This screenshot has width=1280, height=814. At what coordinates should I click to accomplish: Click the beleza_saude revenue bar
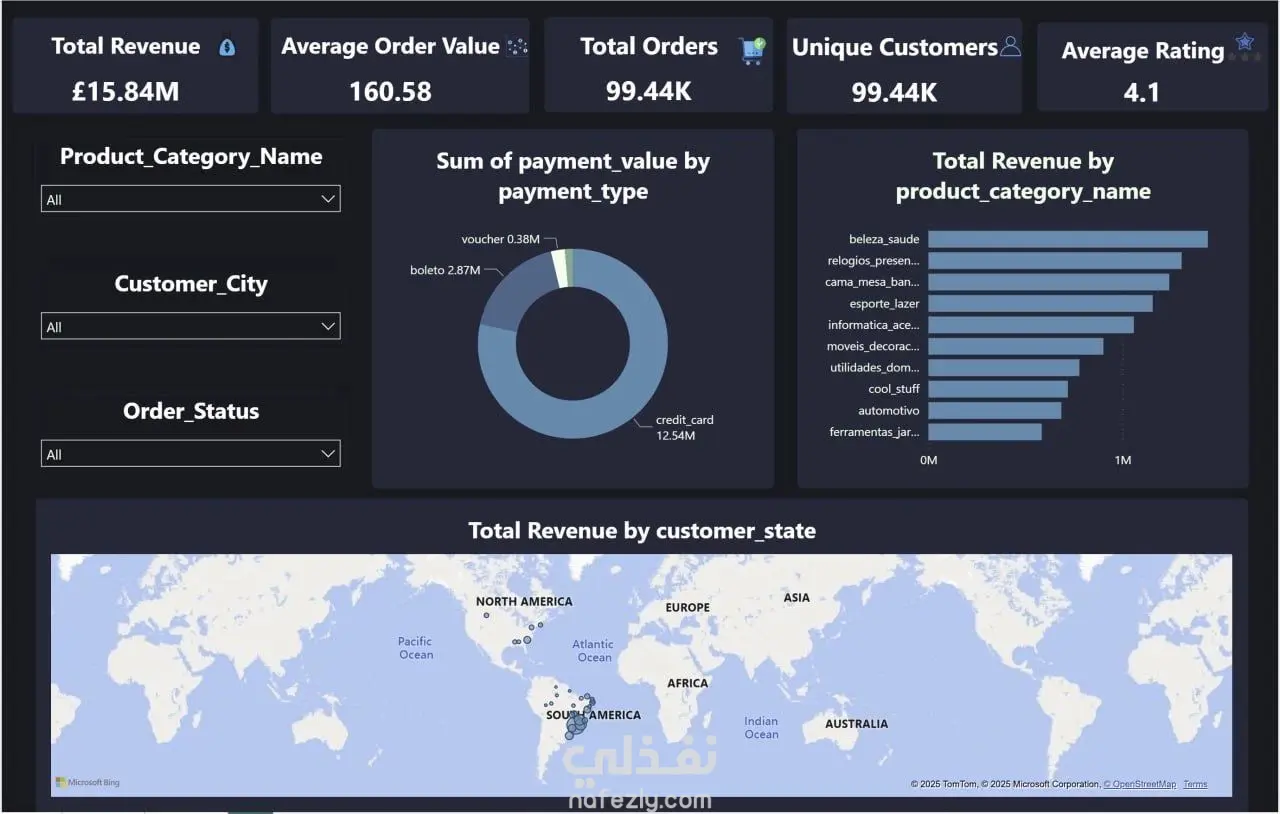[x=1067, y=239]
